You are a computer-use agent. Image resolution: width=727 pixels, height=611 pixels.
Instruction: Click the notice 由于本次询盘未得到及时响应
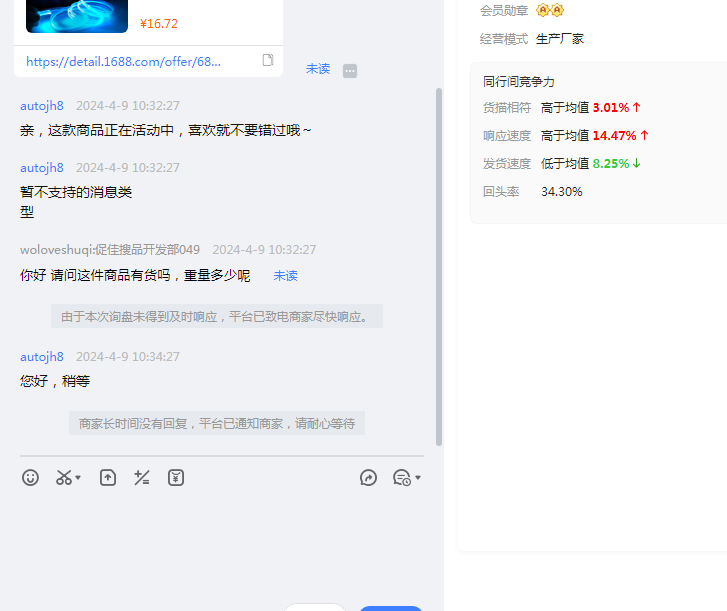point(217,317)
